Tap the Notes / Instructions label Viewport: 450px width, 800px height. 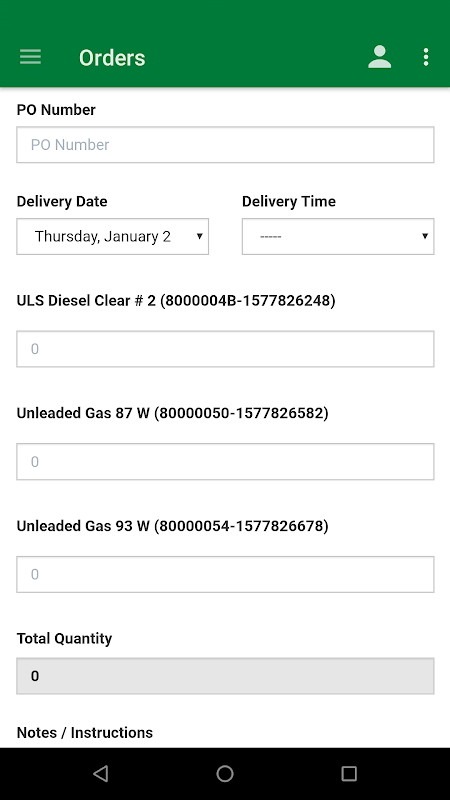click(x=85, y=733)
